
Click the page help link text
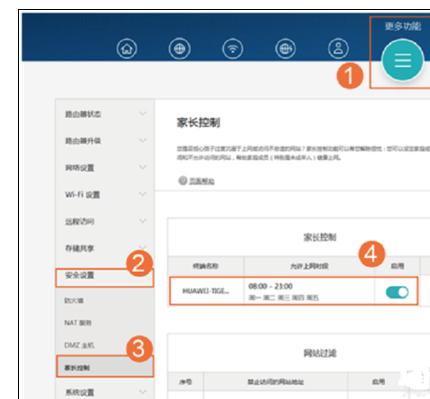(x=202, y=181)
